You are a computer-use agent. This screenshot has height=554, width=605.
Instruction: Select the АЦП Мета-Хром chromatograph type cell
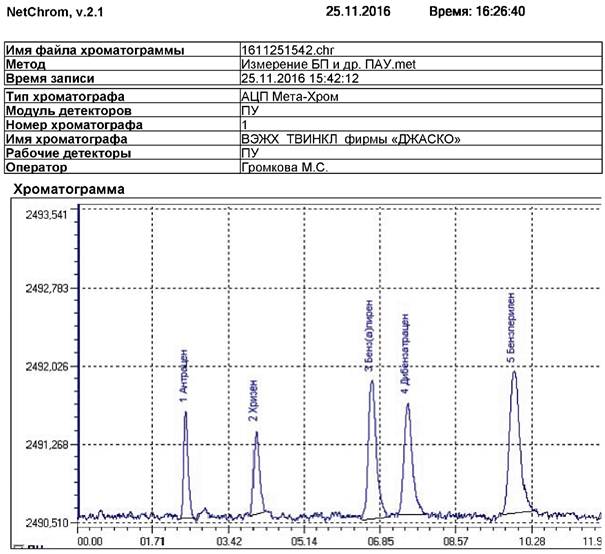coord(285,96)
